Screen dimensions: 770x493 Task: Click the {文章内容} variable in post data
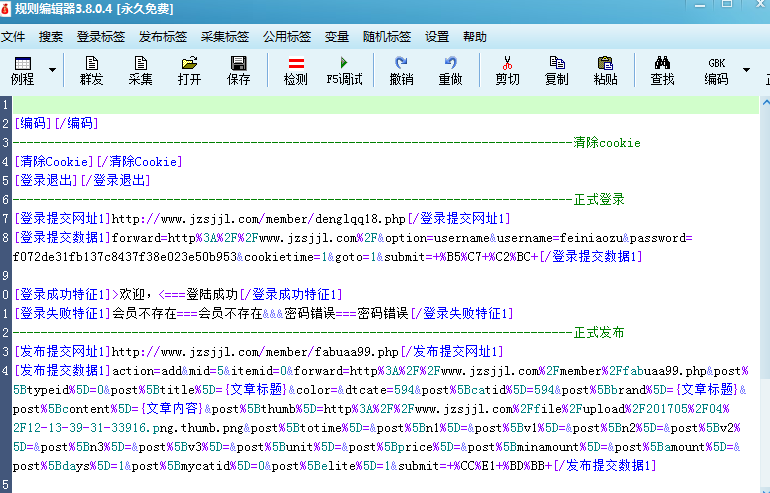point(172,409)
